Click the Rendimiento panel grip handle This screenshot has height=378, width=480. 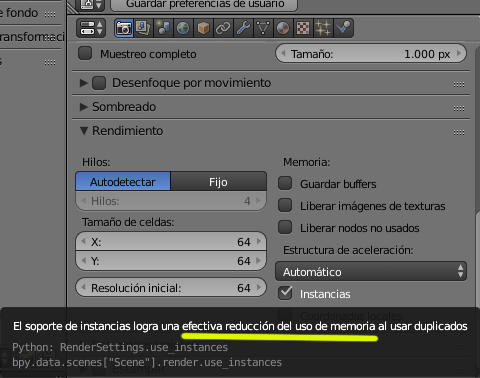click(459, 132)
